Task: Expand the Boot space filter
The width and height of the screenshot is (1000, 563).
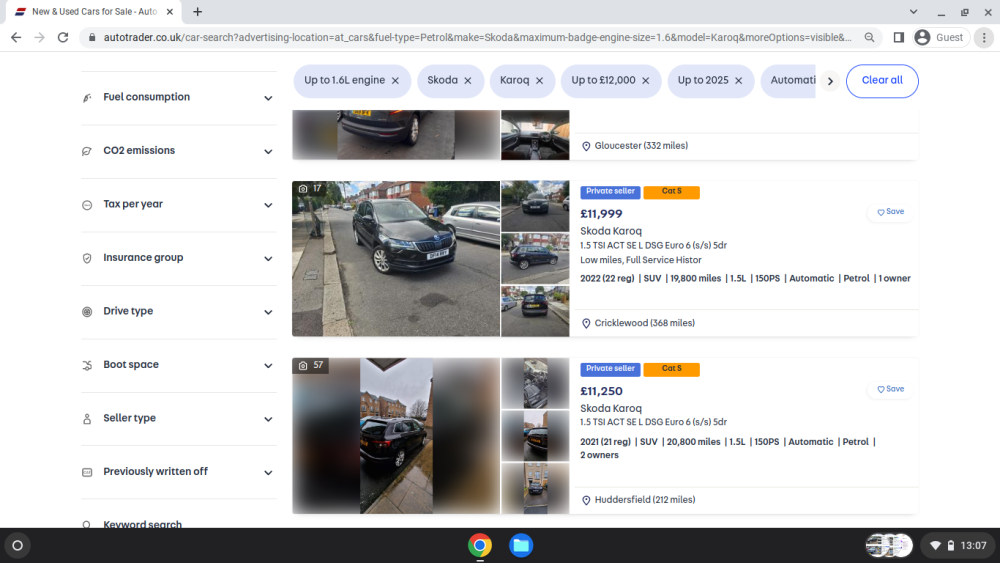Action: (178, 365)
